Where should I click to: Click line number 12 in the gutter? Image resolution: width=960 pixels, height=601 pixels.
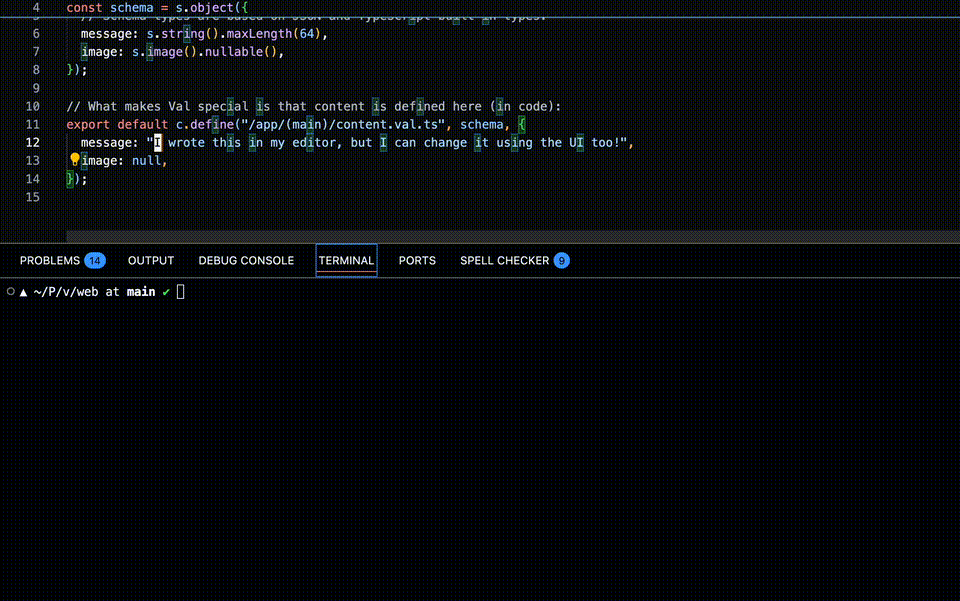coord(32,142)
